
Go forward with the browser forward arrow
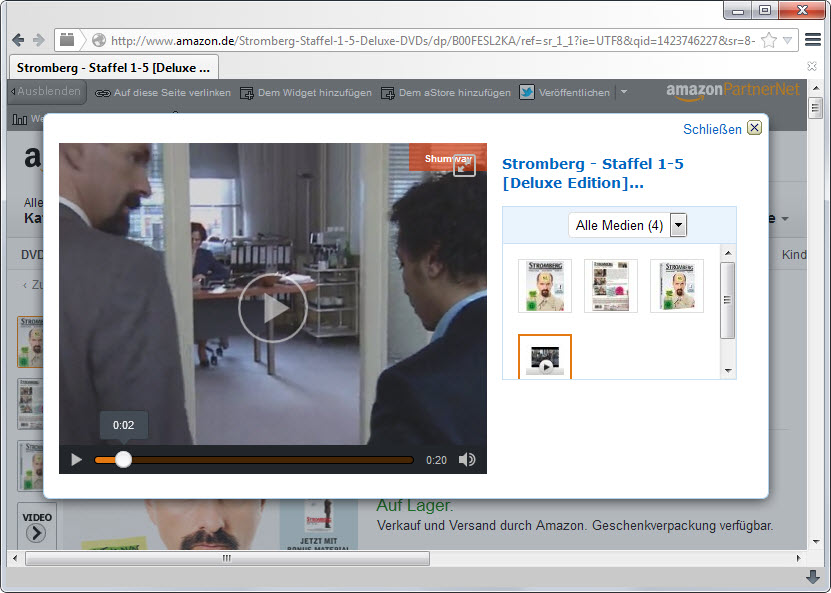[39, 40]
